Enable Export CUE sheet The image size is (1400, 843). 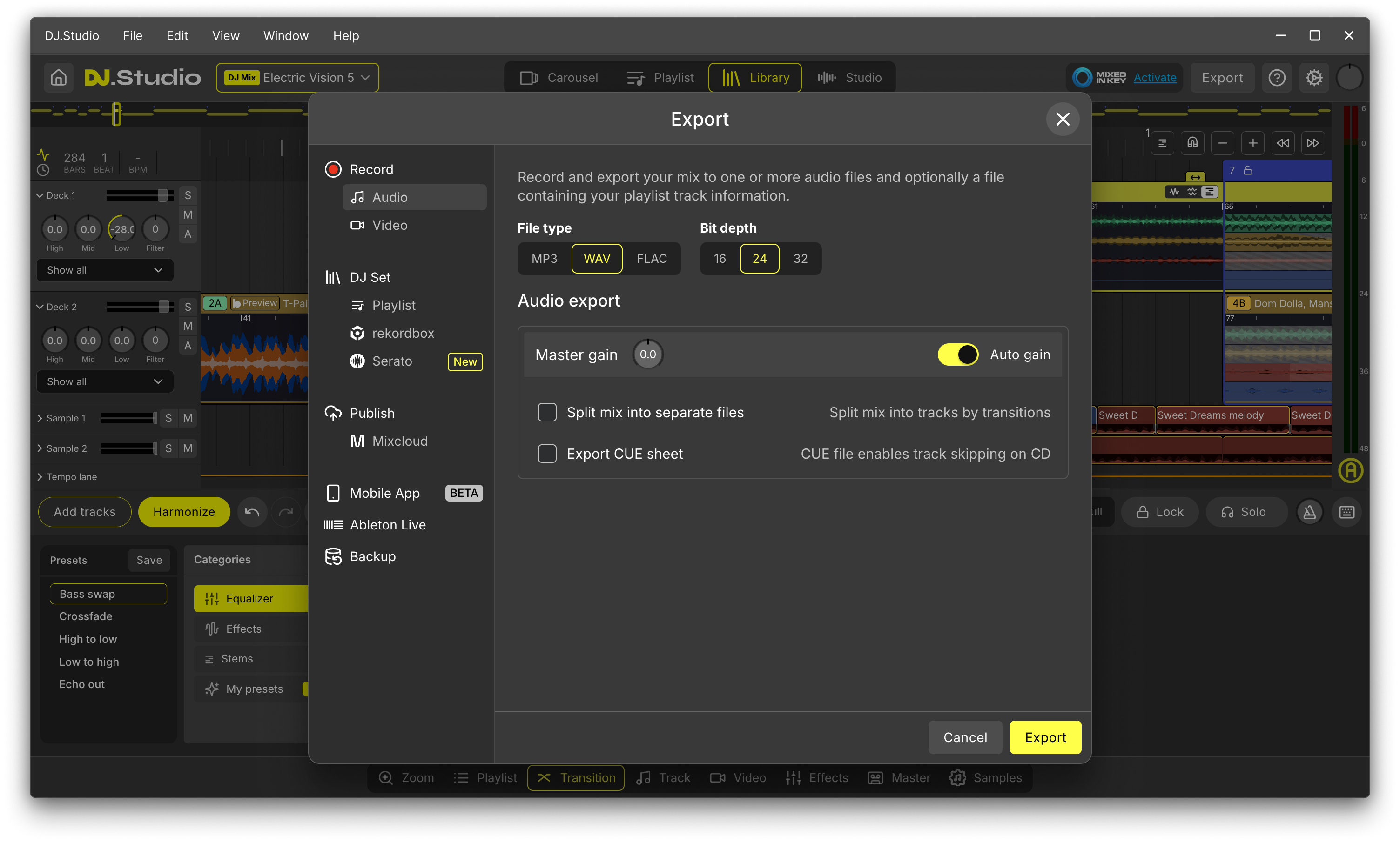[547, 453]
